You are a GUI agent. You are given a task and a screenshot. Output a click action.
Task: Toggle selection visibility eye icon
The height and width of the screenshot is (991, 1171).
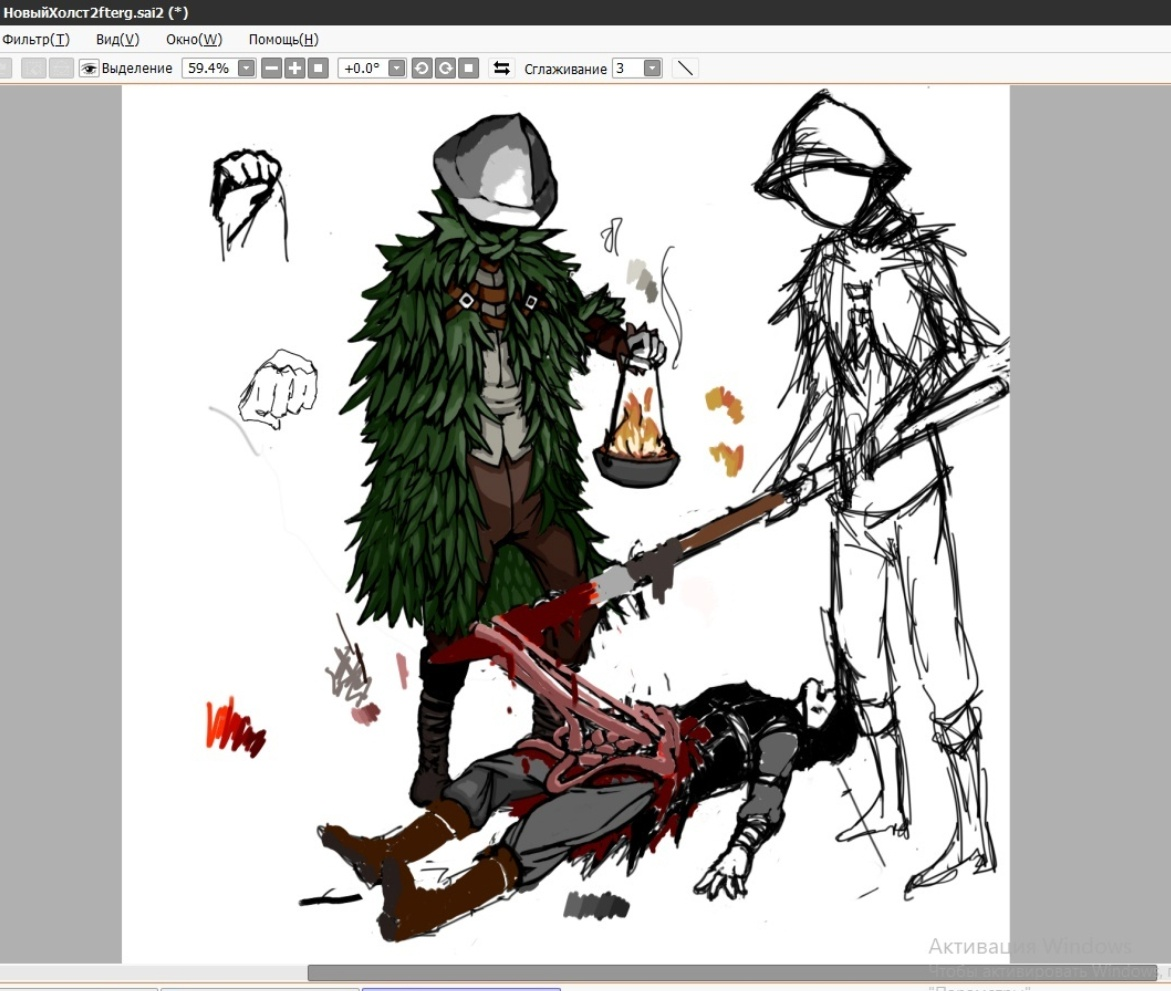pyautogui.click(x=89, y=68)
